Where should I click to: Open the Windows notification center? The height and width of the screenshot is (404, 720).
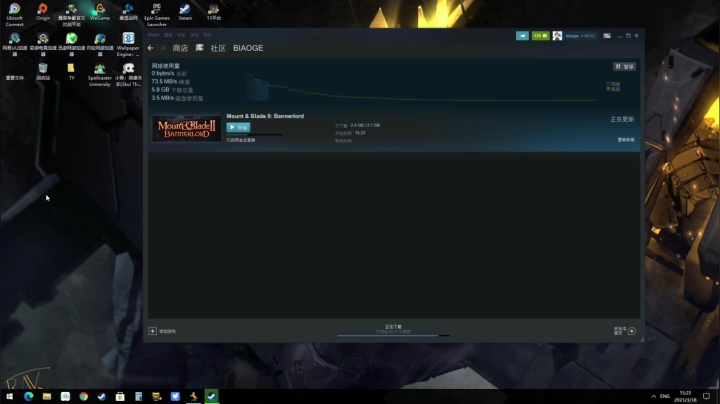pos(707,396)
